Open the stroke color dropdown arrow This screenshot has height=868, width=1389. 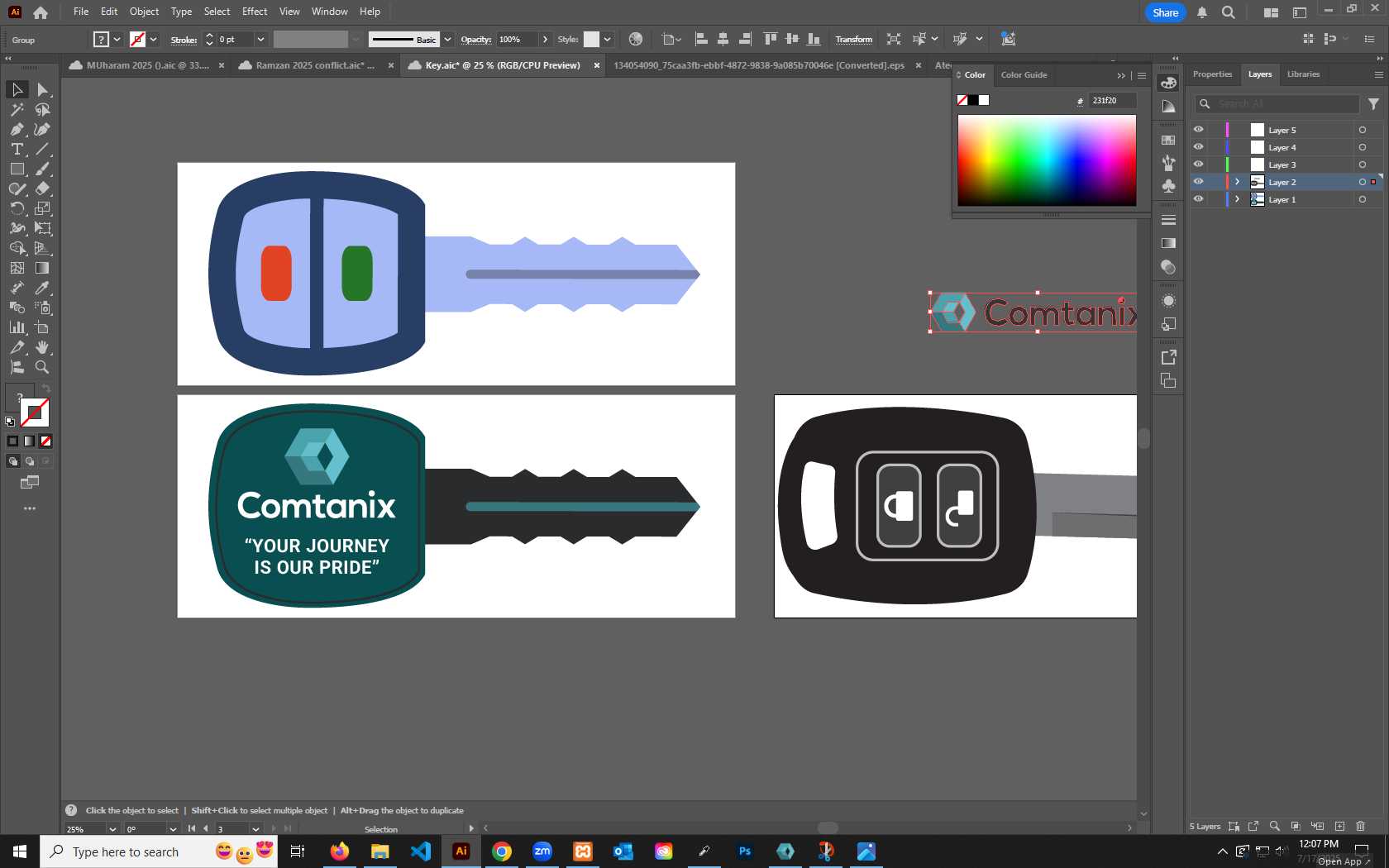click(x=153, y=39)
